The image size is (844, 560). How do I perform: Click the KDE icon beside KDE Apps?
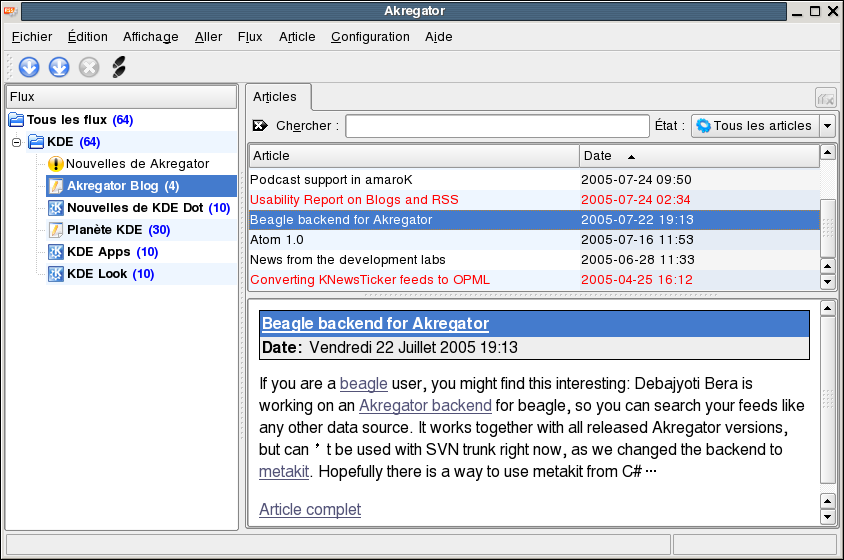[x=55, y=252]
